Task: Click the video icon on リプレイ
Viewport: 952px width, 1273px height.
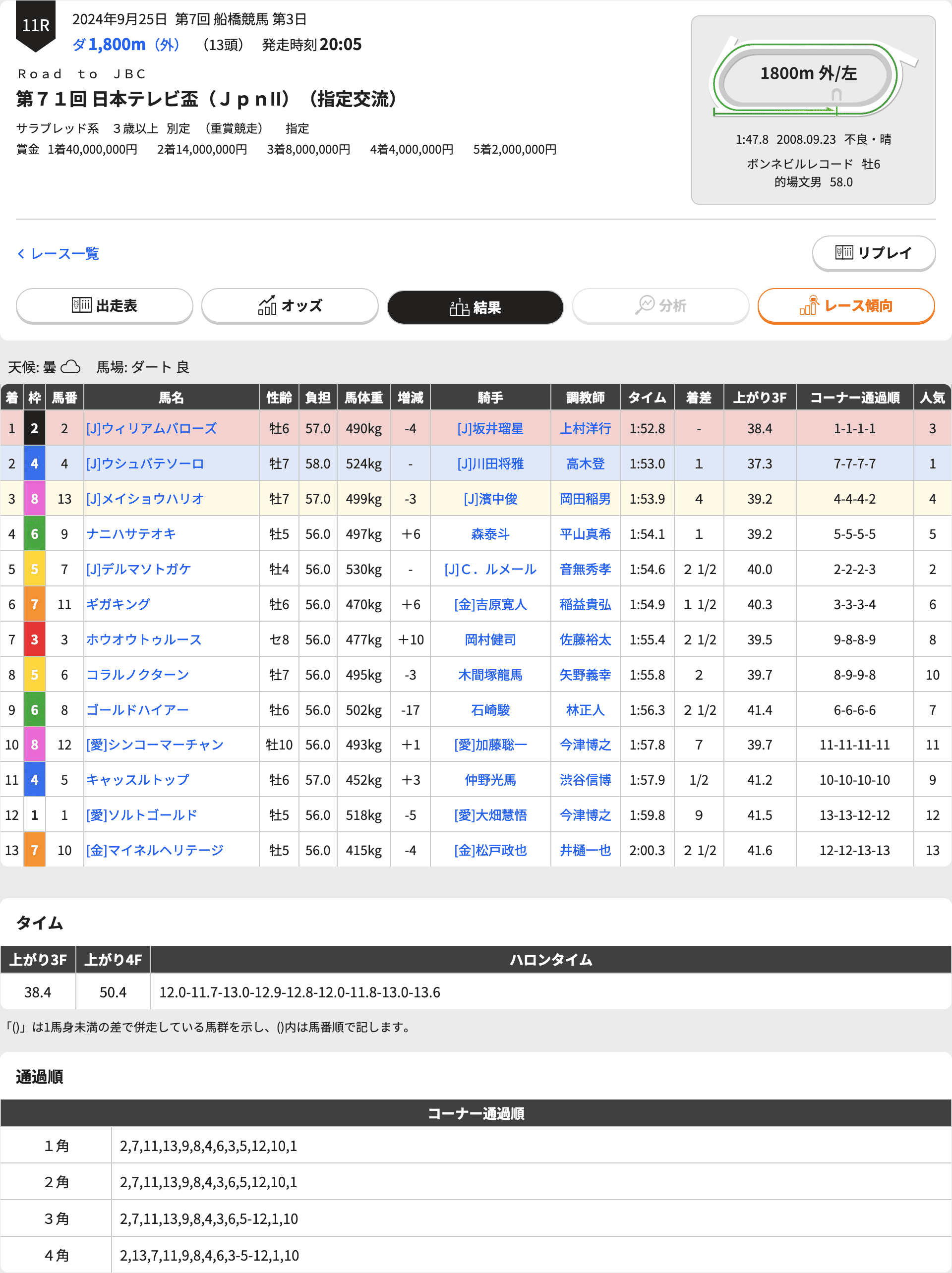Action: tap(844, 252)
